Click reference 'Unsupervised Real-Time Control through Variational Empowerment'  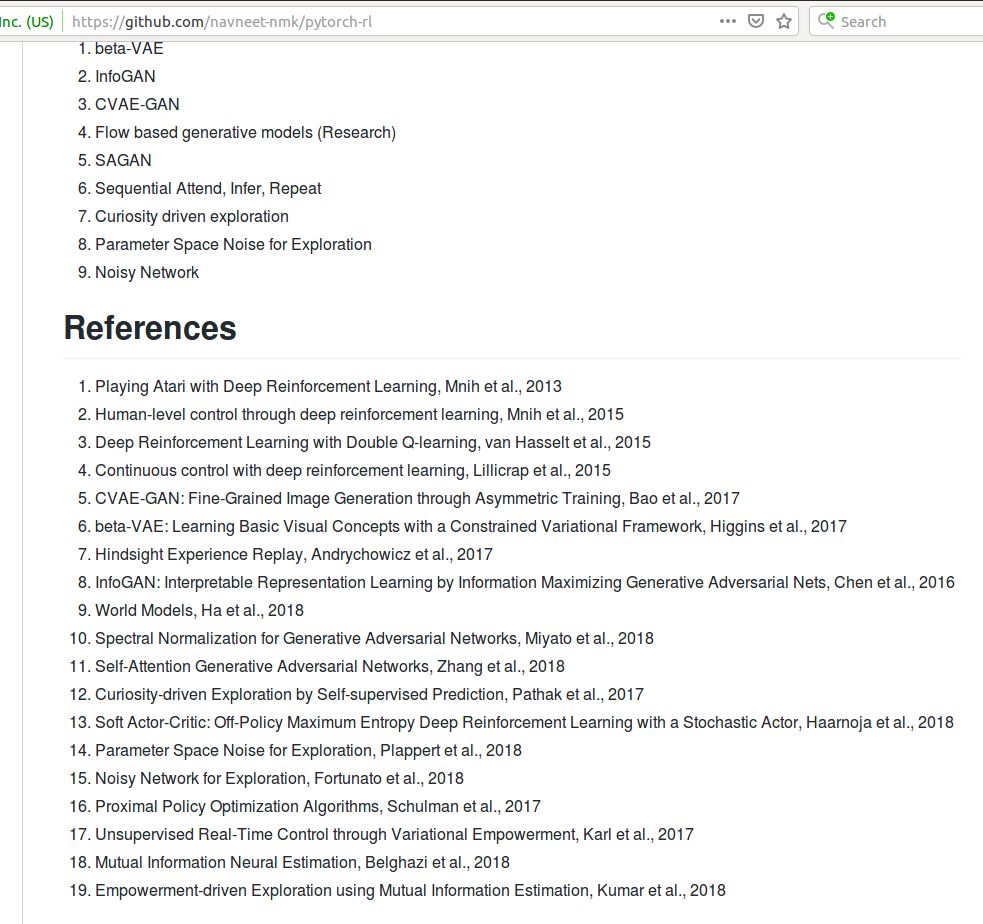pyautogui.click(x=394, y=834)
